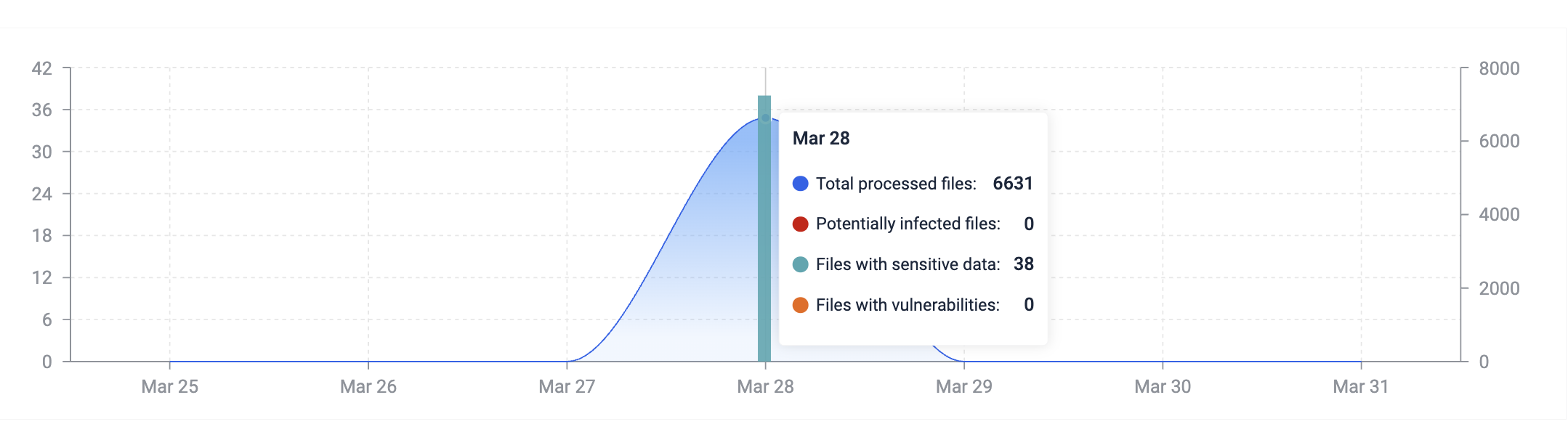Select the Mar 29 x-axis label
The width and height of the screenshot is (1568, 440).
tap(964, 386)
